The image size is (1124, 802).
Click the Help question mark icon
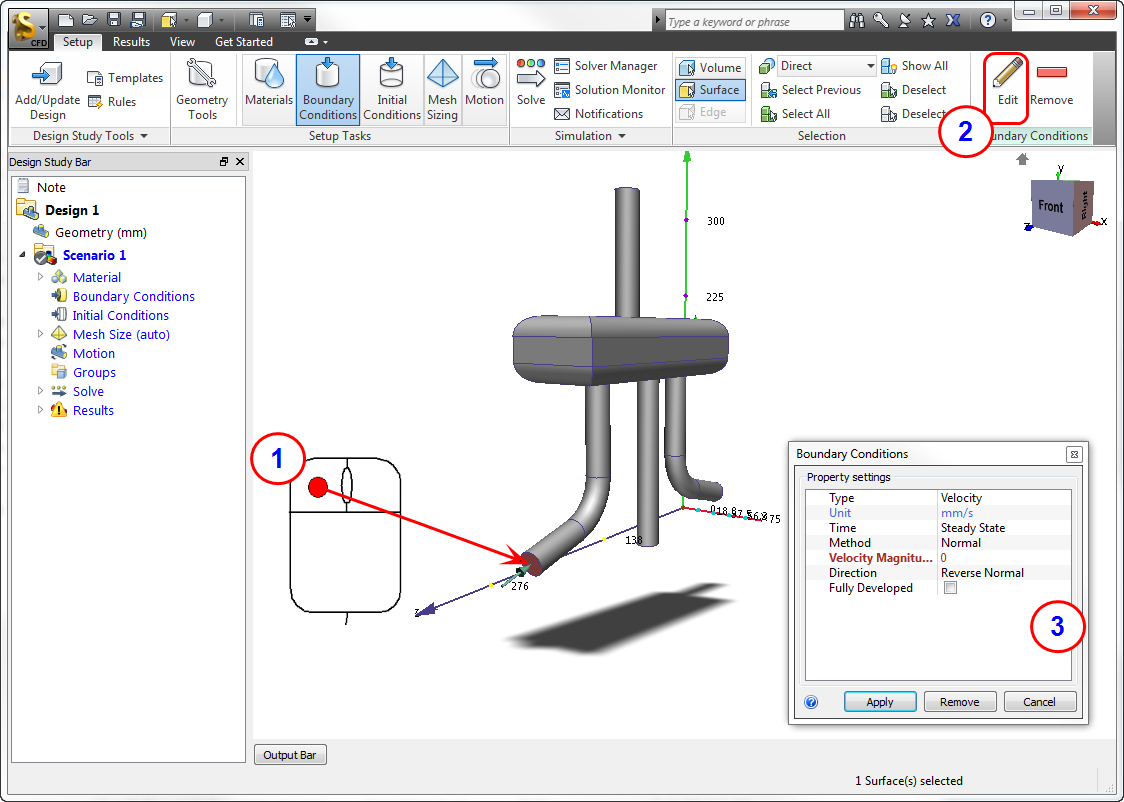[x=988, y=21]
